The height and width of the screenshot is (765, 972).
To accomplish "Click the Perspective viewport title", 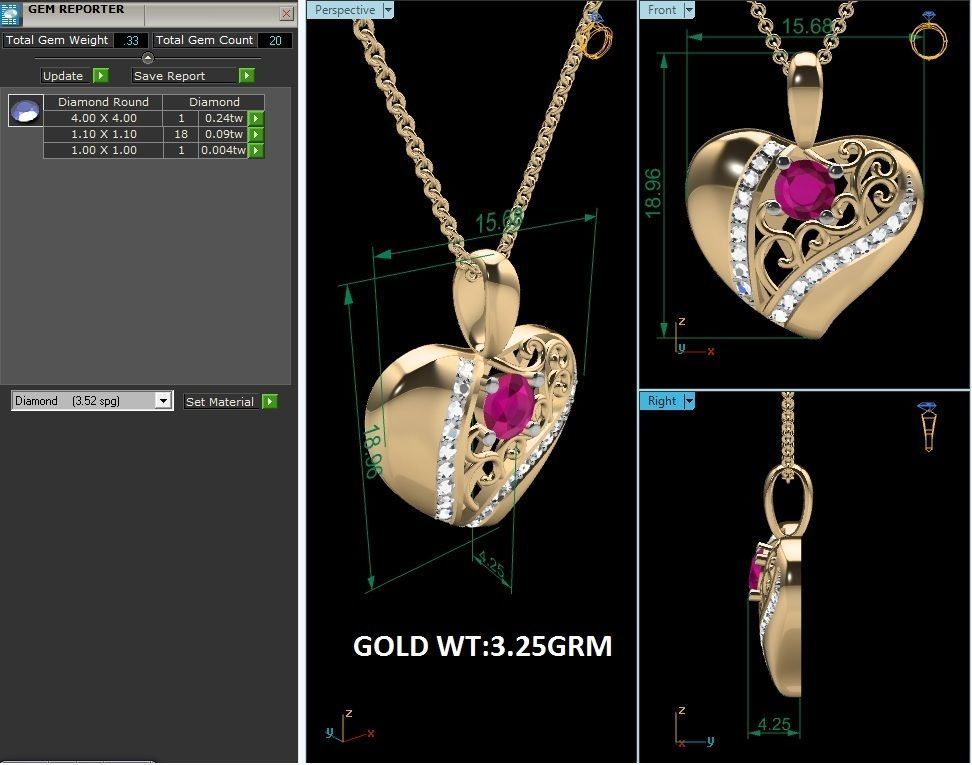I will click(x=345, y=10).
